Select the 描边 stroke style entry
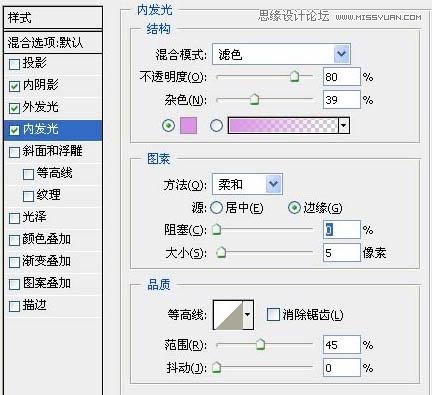The image size is (432, 395). pyautogui.click(x=53, y=305)
